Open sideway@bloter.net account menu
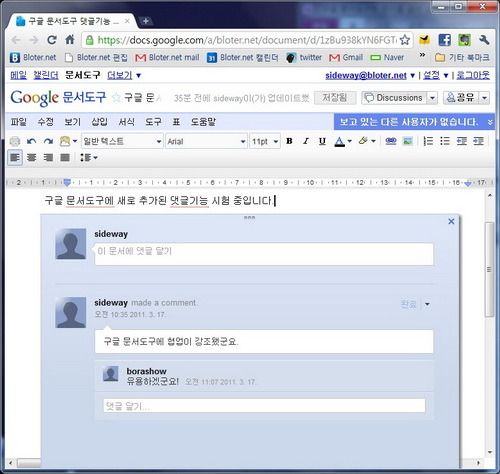This screenshot has height=474, width=500. pyautogui.click(x=370, y=75)
